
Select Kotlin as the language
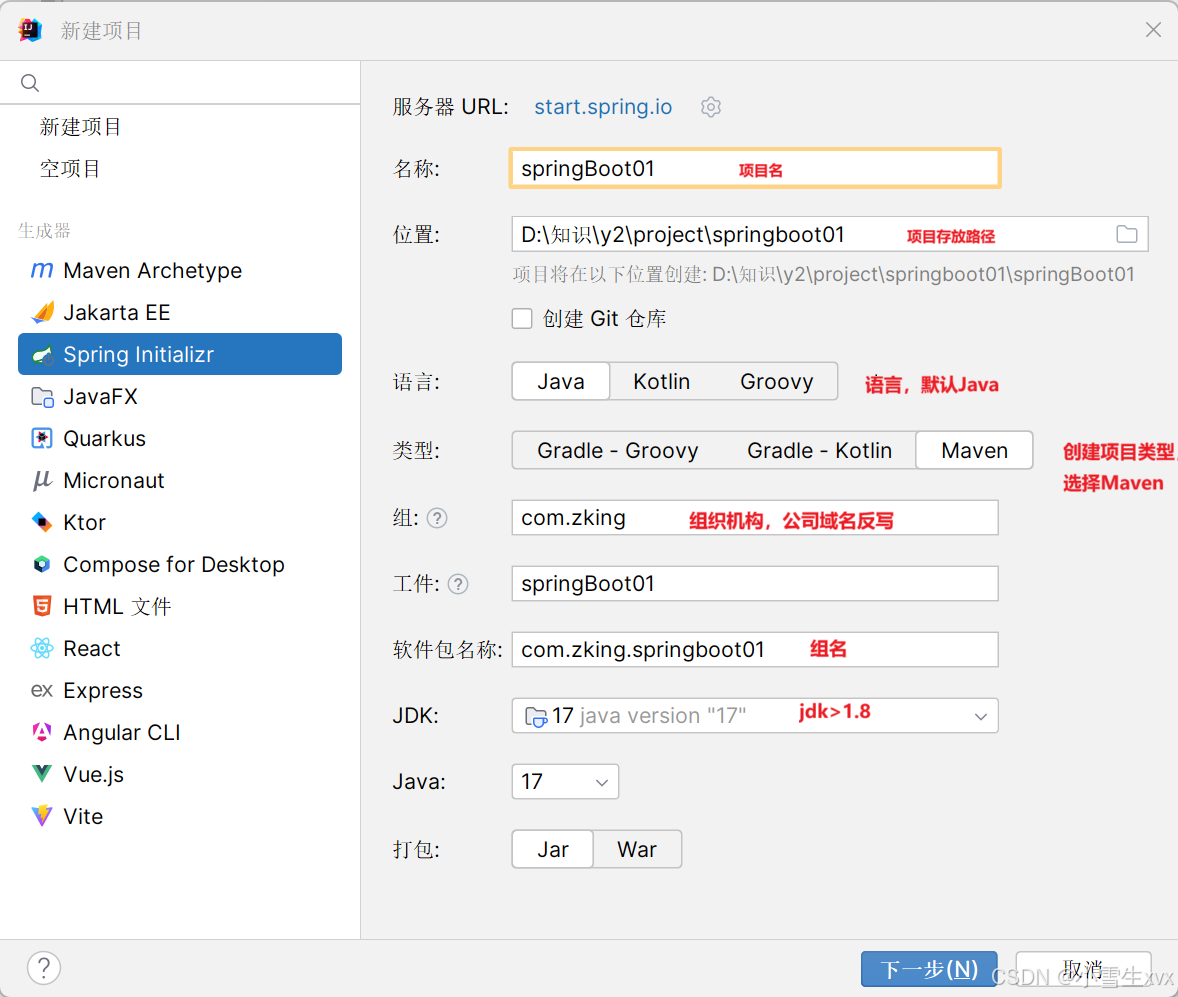(x=661, y=381)
